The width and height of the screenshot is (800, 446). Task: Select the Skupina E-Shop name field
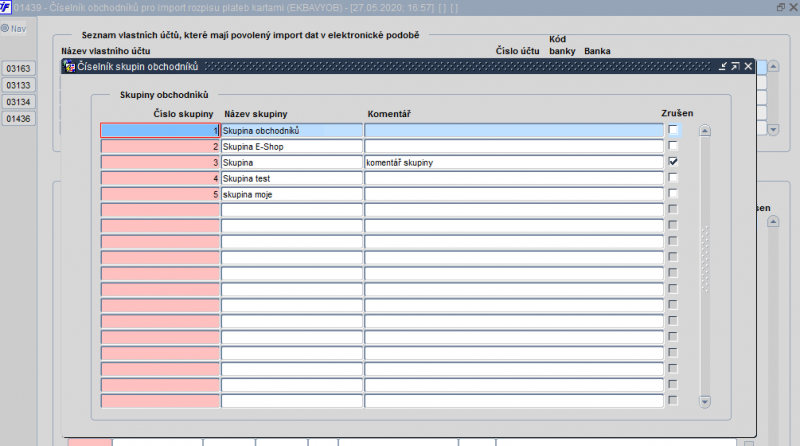(291, 146)
